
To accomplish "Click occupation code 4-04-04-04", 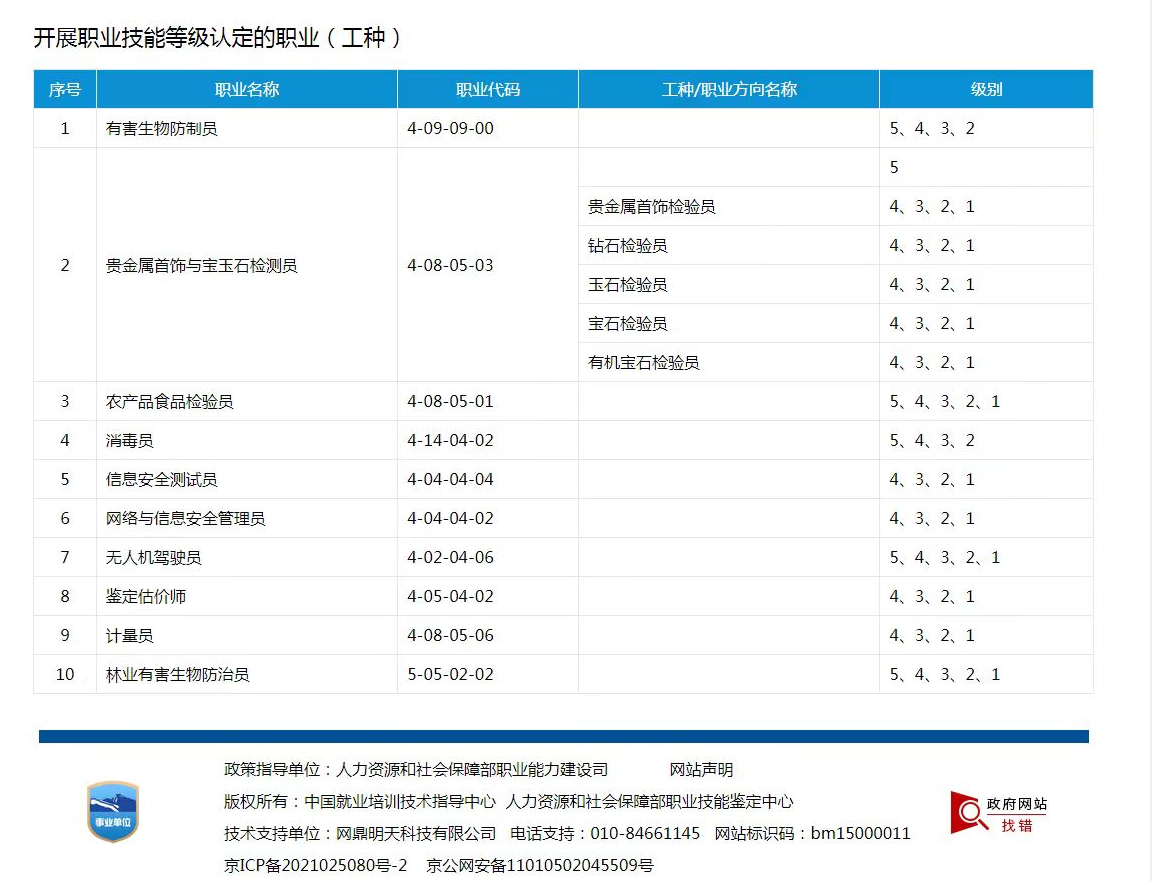I will coord(451,480).
